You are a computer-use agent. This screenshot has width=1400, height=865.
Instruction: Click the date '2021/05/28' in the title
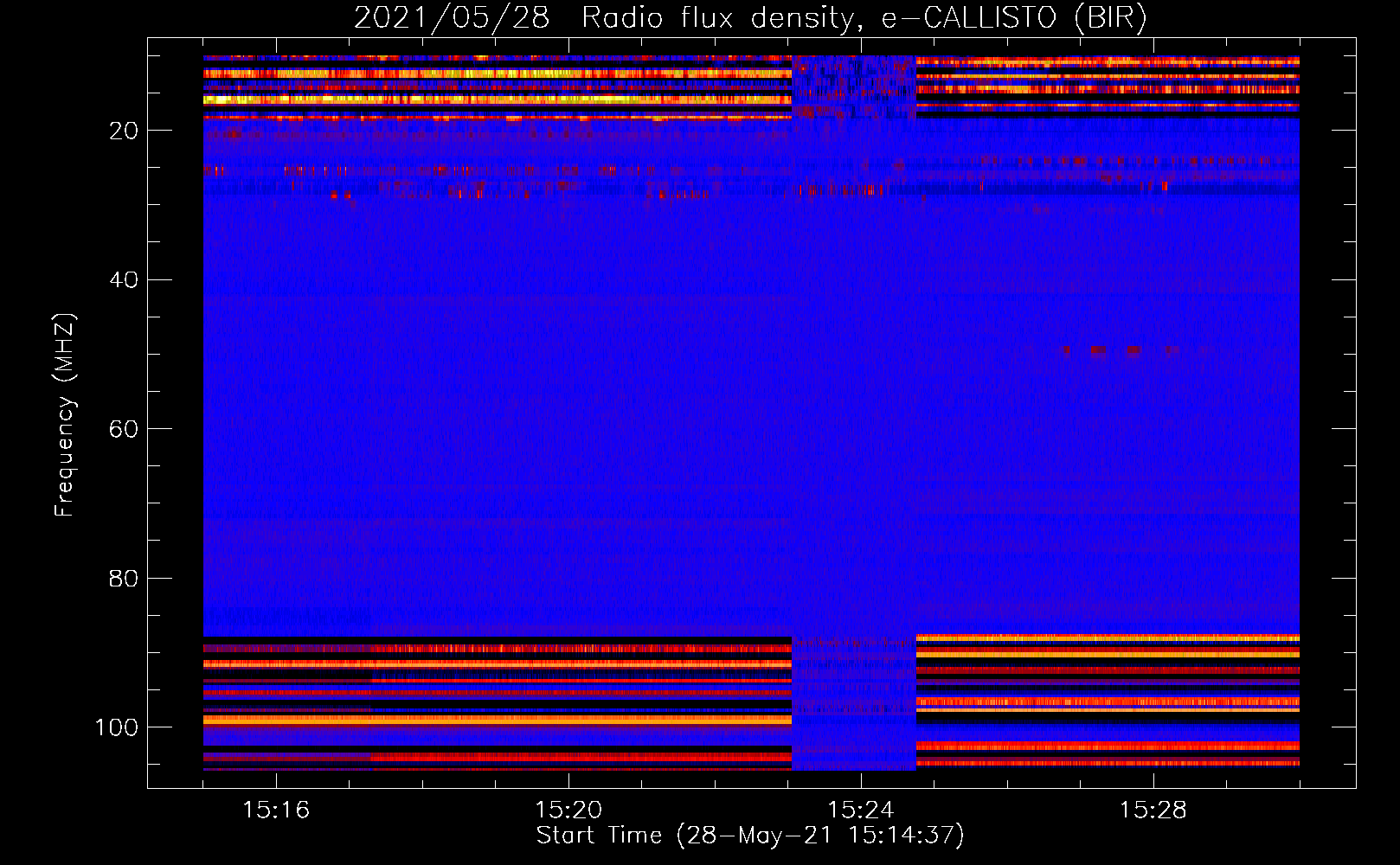point(452,17)
